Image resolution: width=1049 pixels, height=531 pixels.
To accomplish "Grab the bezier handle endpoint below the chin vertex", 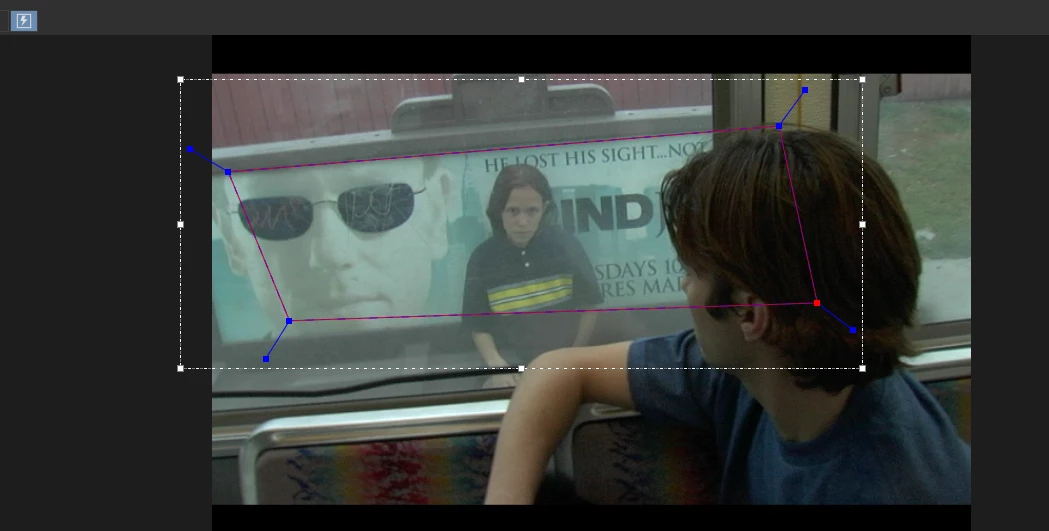I will pyautogui.click(x=266, y=359).
